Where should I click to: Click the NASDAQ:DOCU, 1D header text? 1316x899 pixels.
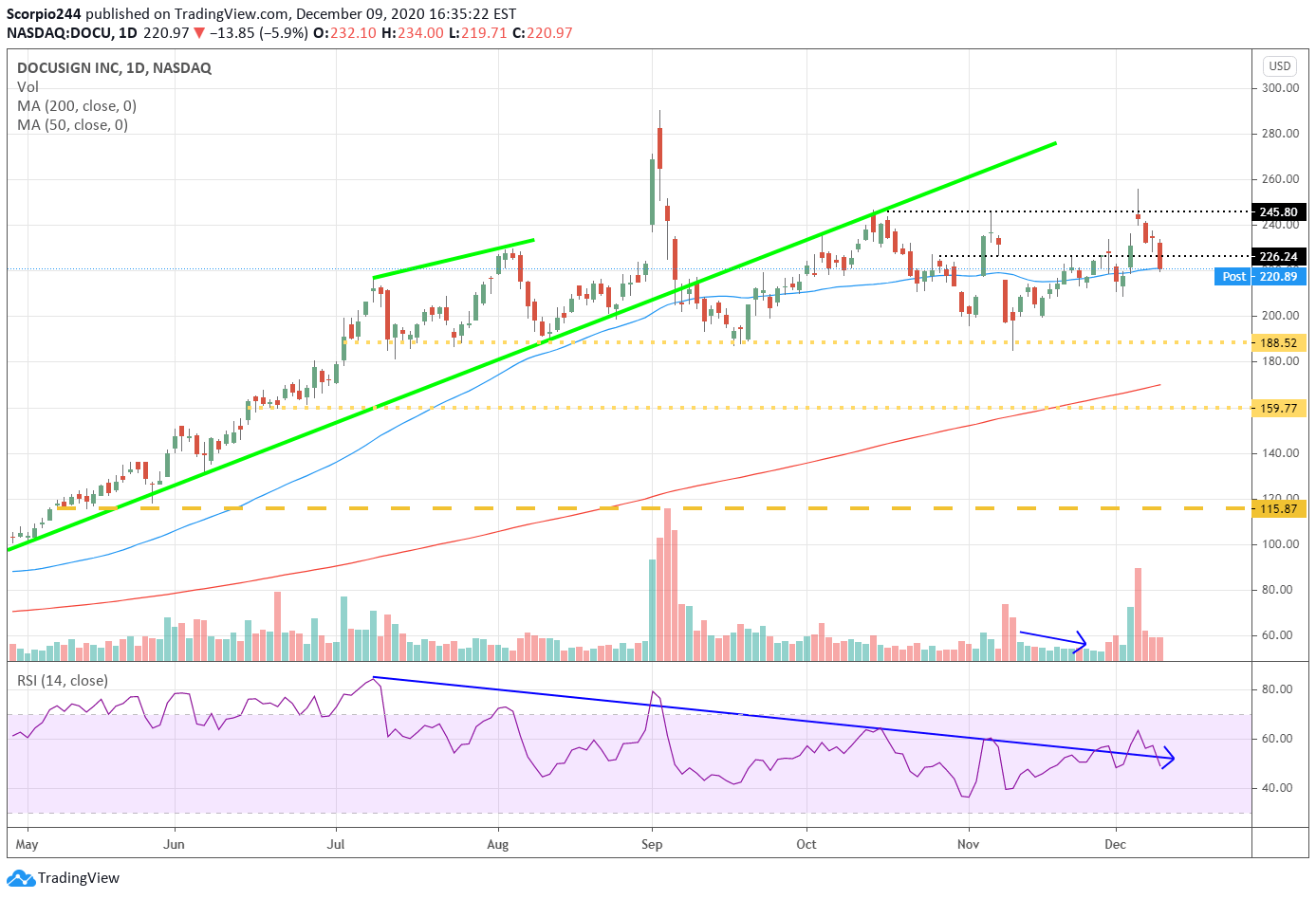[72, 32]
